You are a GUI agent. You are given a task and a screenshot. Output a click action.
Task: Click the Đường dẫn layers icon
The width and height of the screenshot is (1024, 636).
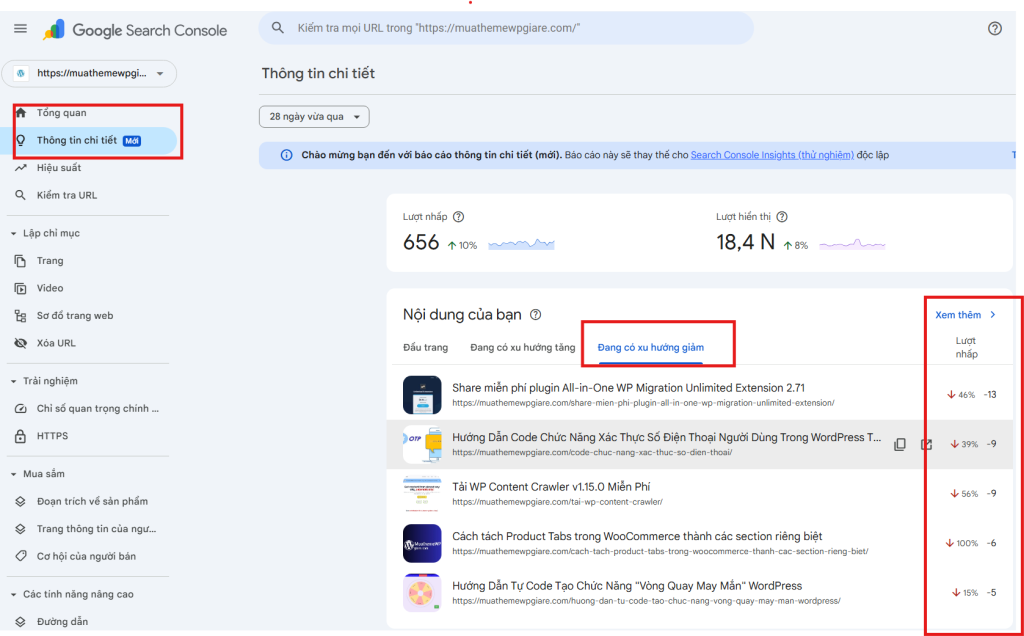21,622
